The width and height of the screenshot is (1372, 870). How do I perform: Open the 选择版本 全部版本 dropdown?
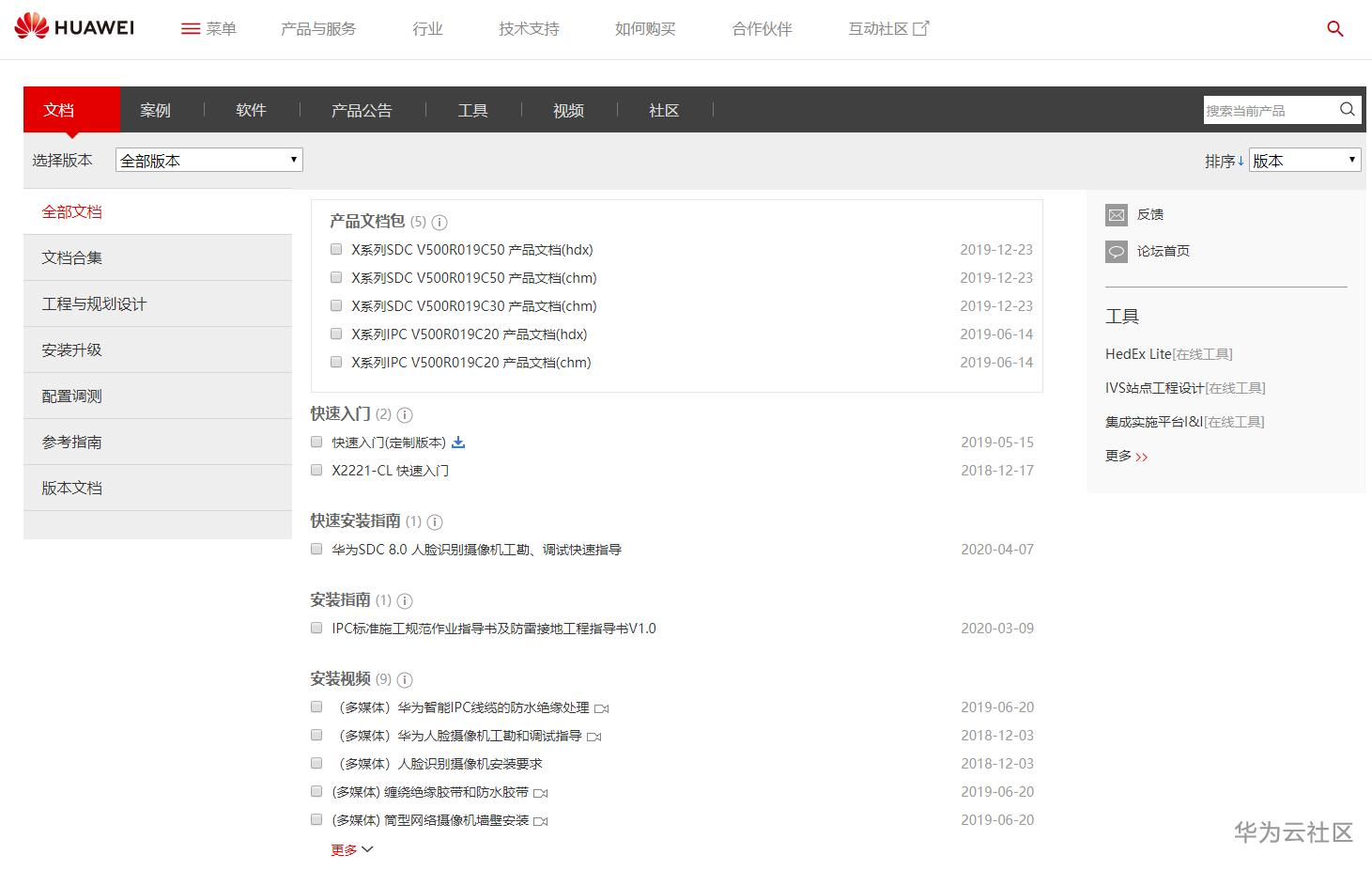[209, 160]
